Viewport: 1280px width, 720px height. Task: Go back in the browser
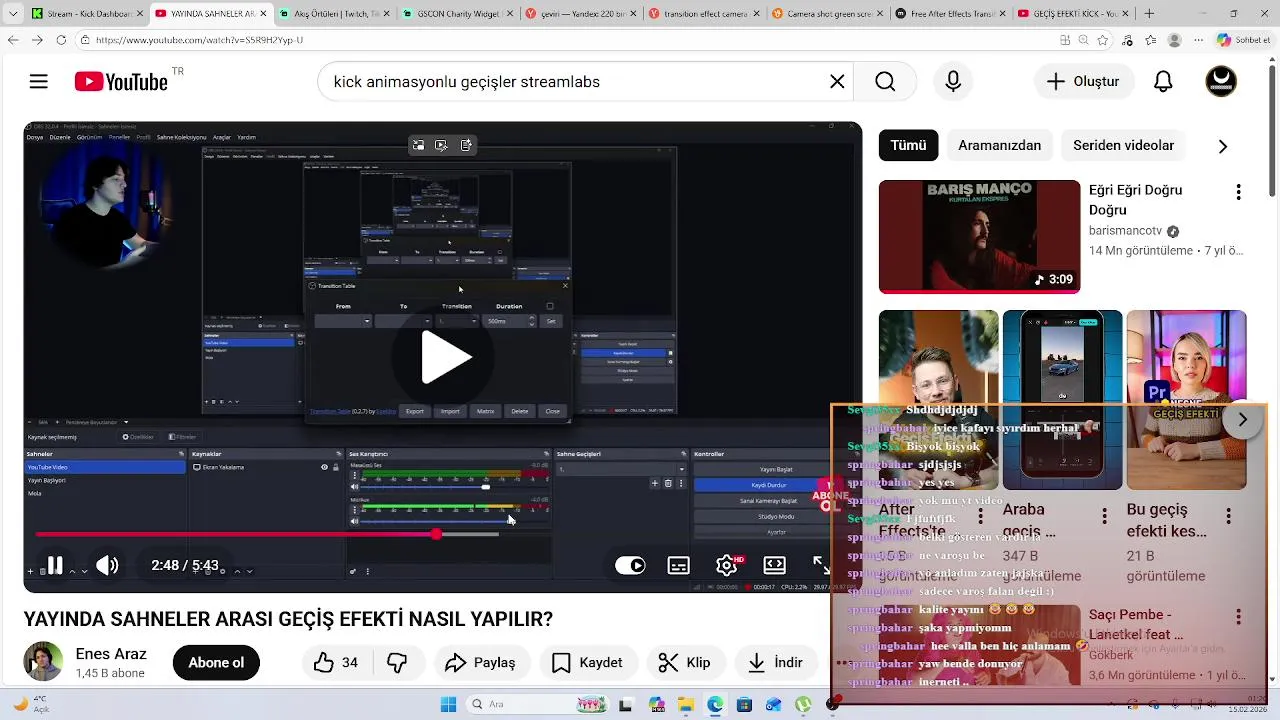coord(12,40)
